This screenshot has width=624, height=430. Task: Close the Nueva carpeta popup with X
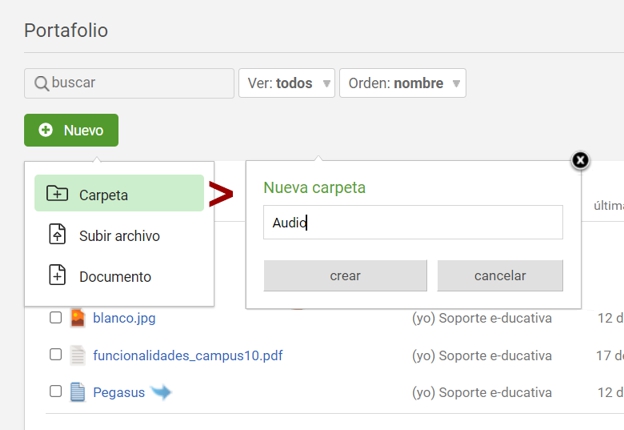pyautogui.click(x=580, y=160)
